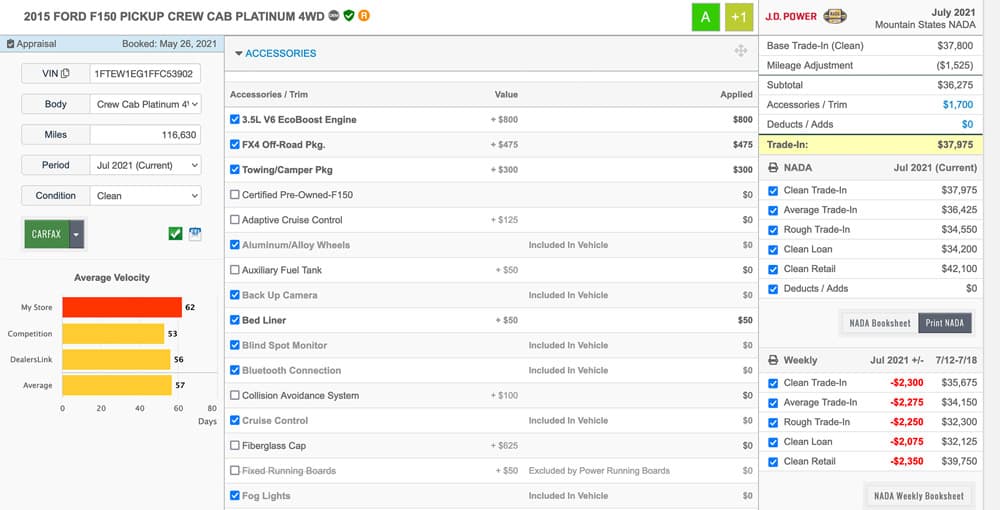
Task: Click the Applied column header
Action: [737, 94]
